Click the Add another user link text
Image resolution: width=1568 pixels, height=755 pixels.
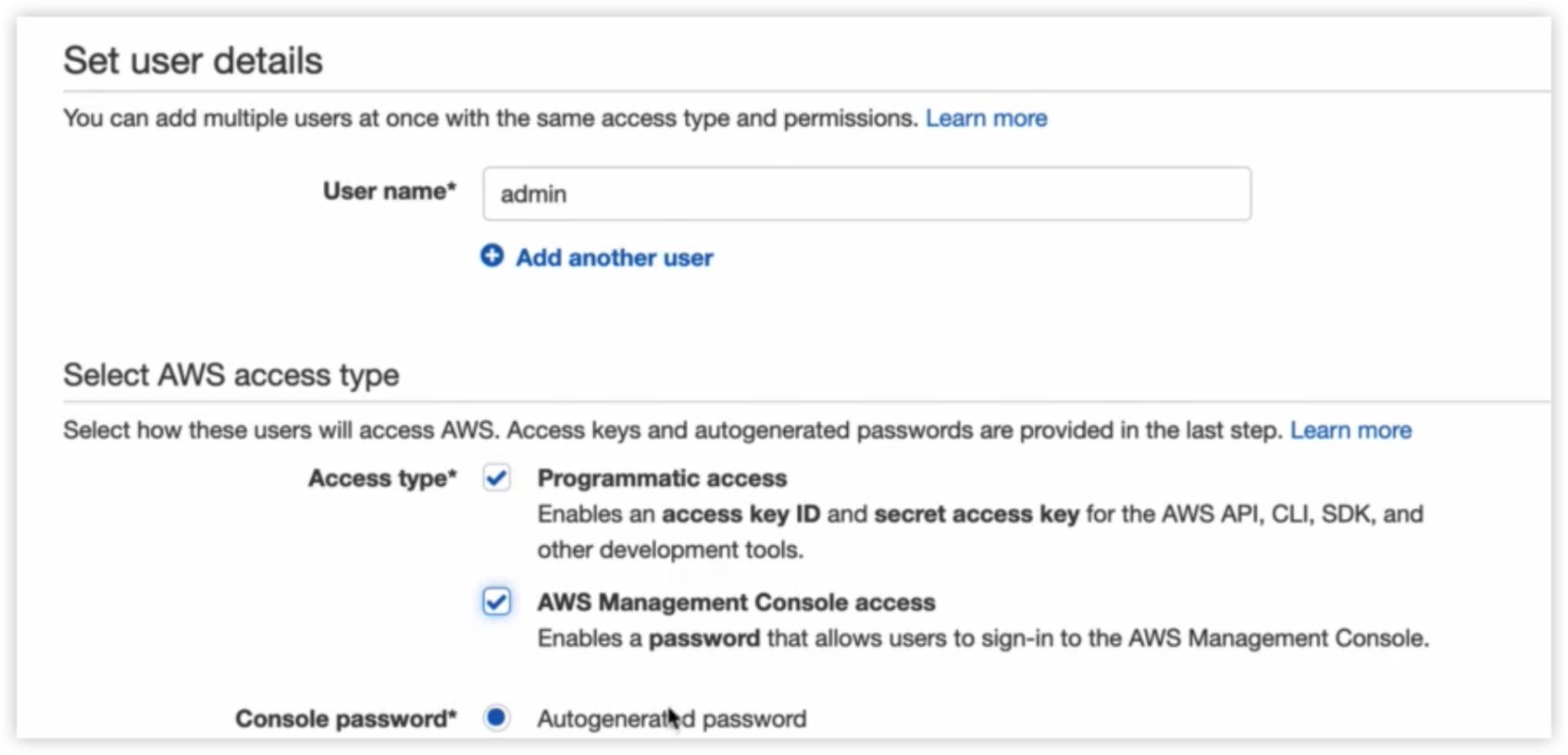coord(614,258)
